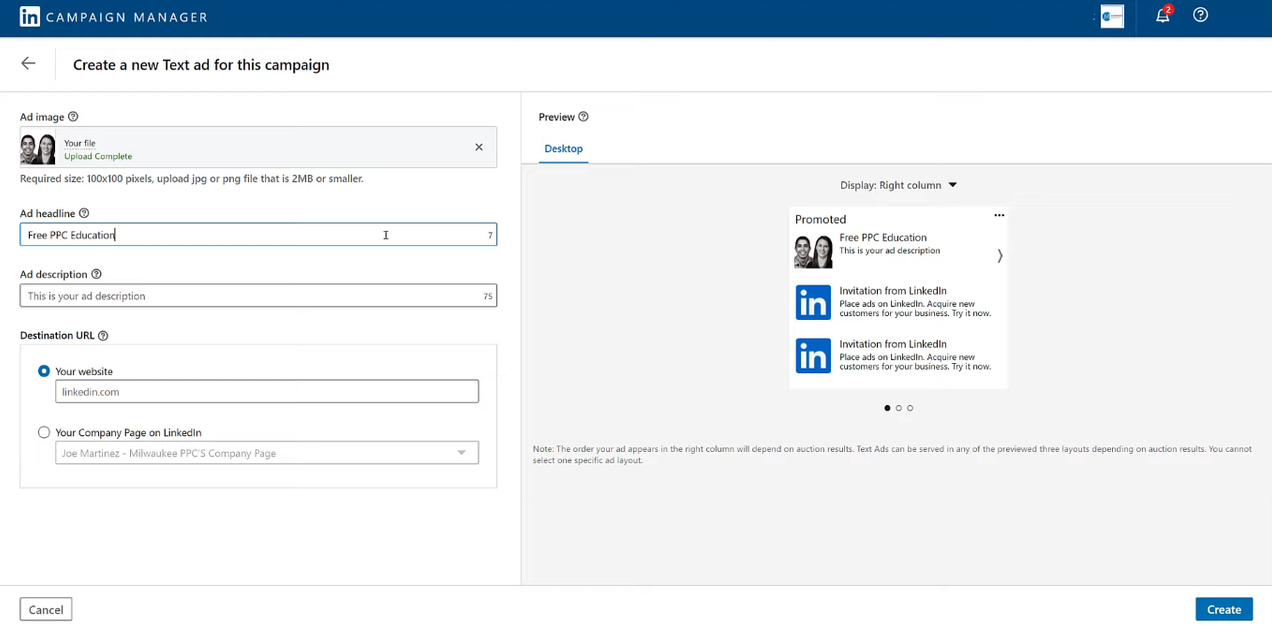This screenshot has width=1272, height=625.
Task: Click the website URL input field
Action: click(267, 392)
